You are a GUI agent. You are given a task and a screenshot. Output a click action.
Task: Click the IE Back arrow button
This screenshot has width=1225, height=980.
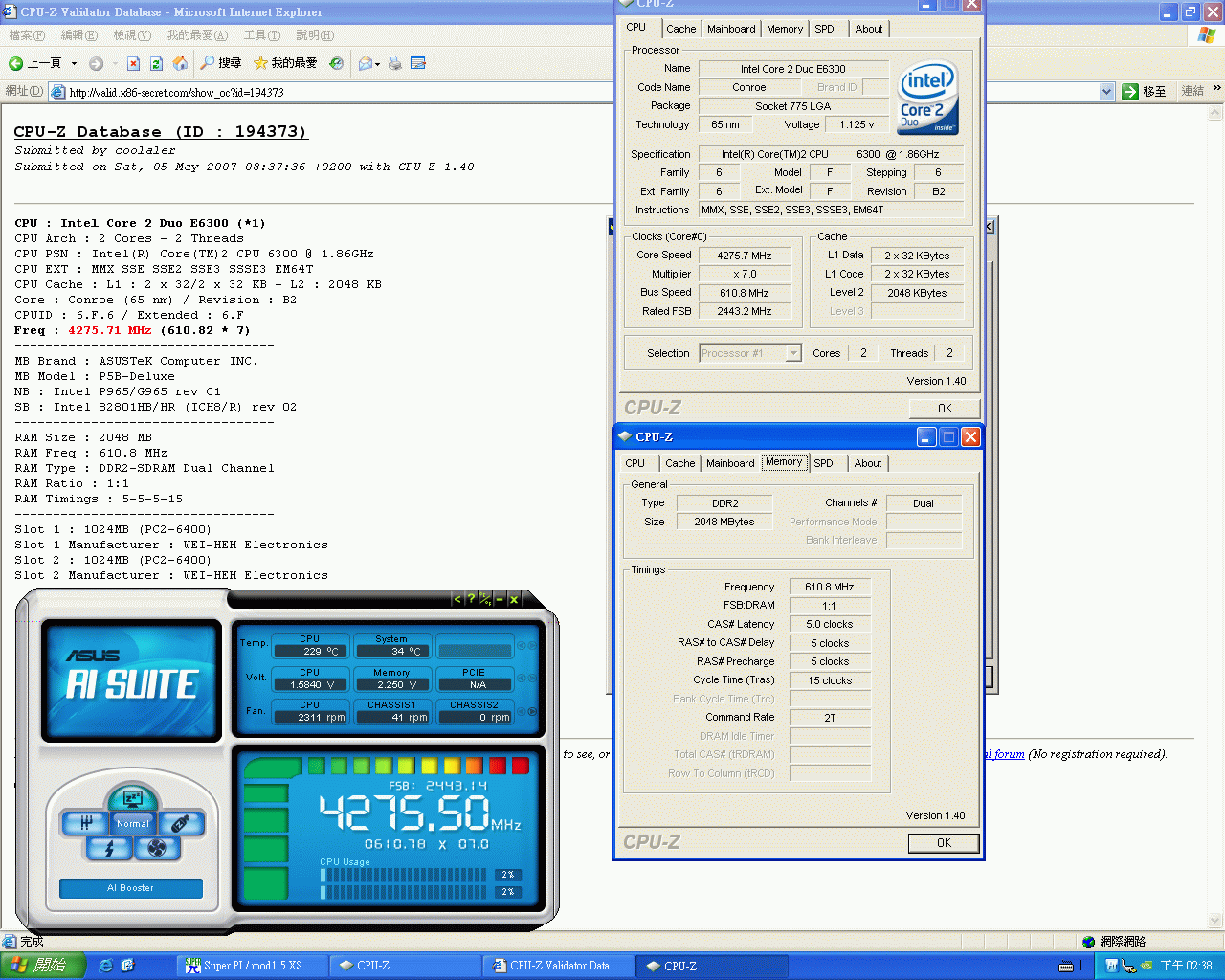pos(16,63)
